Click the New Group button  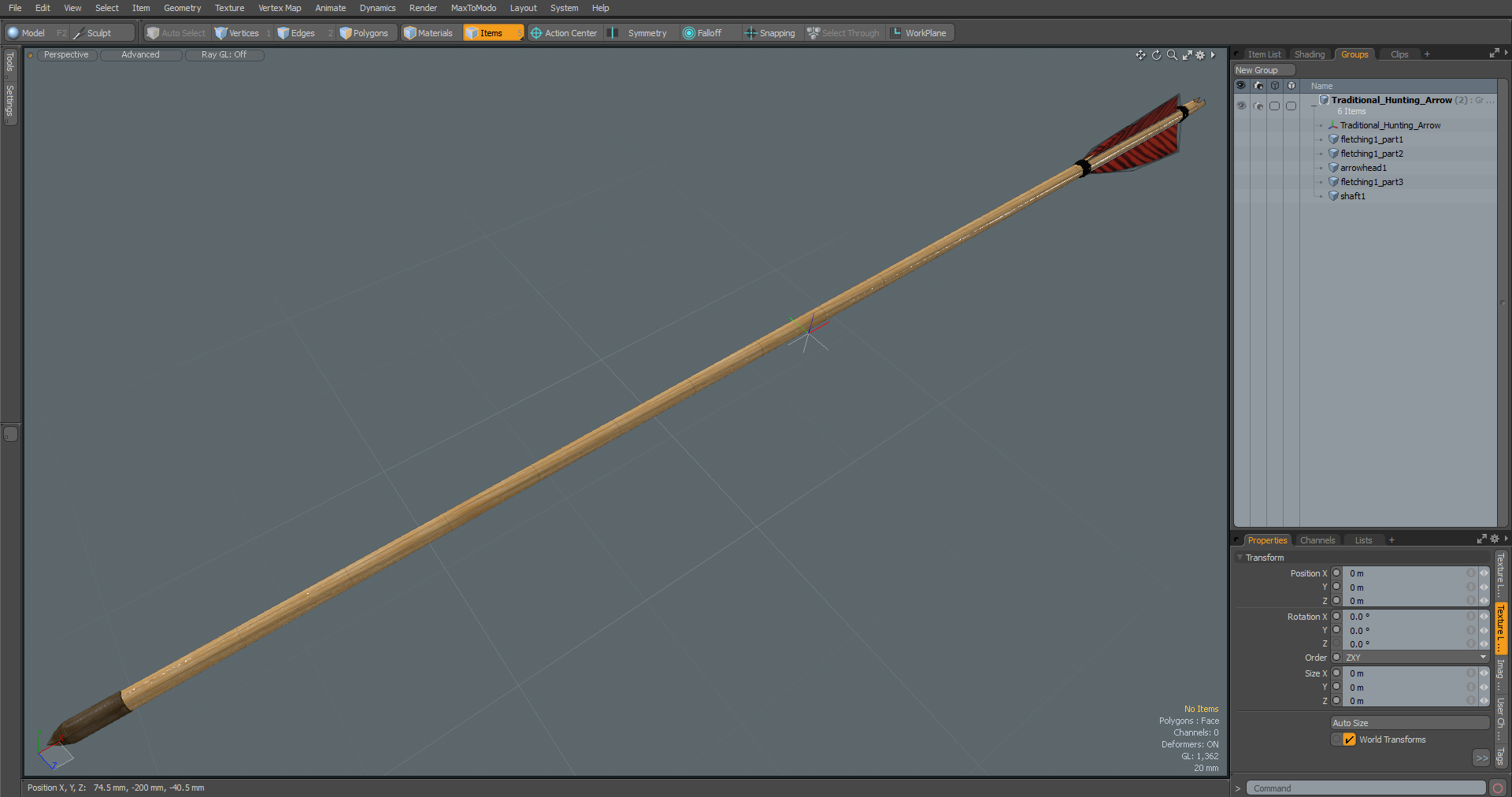point(1264,70)
